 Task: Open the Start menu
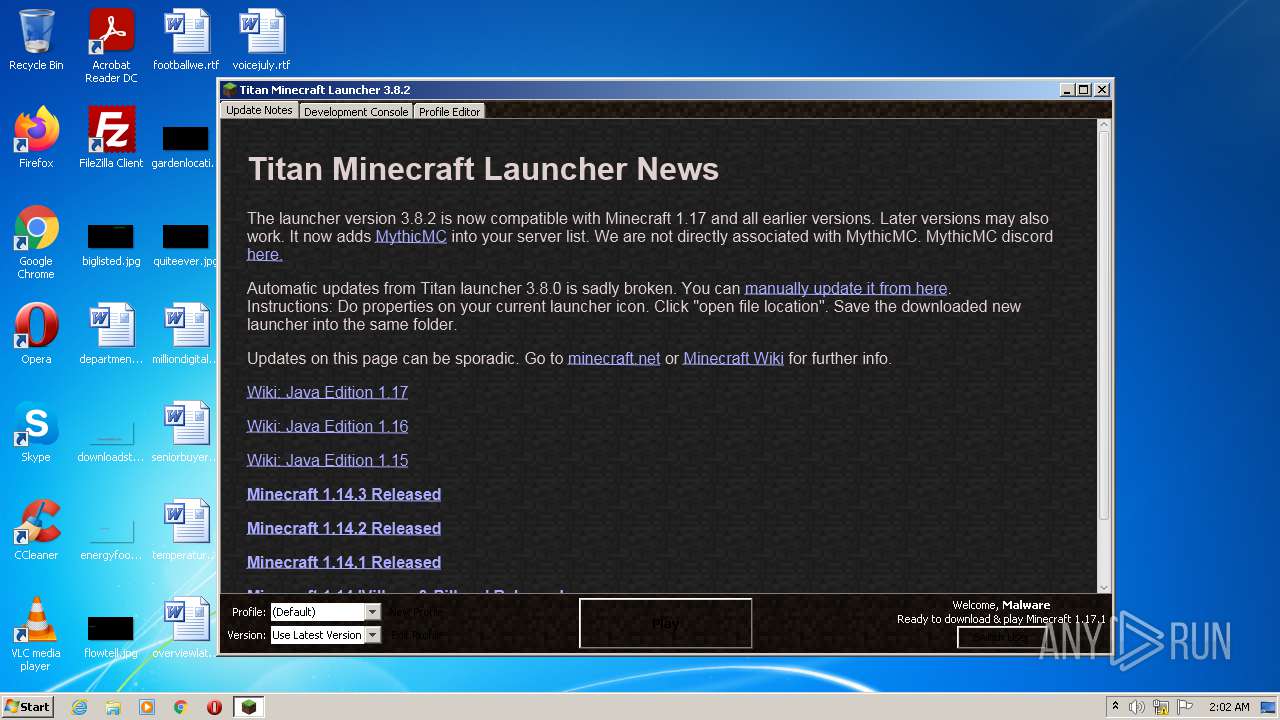[27, 707]
